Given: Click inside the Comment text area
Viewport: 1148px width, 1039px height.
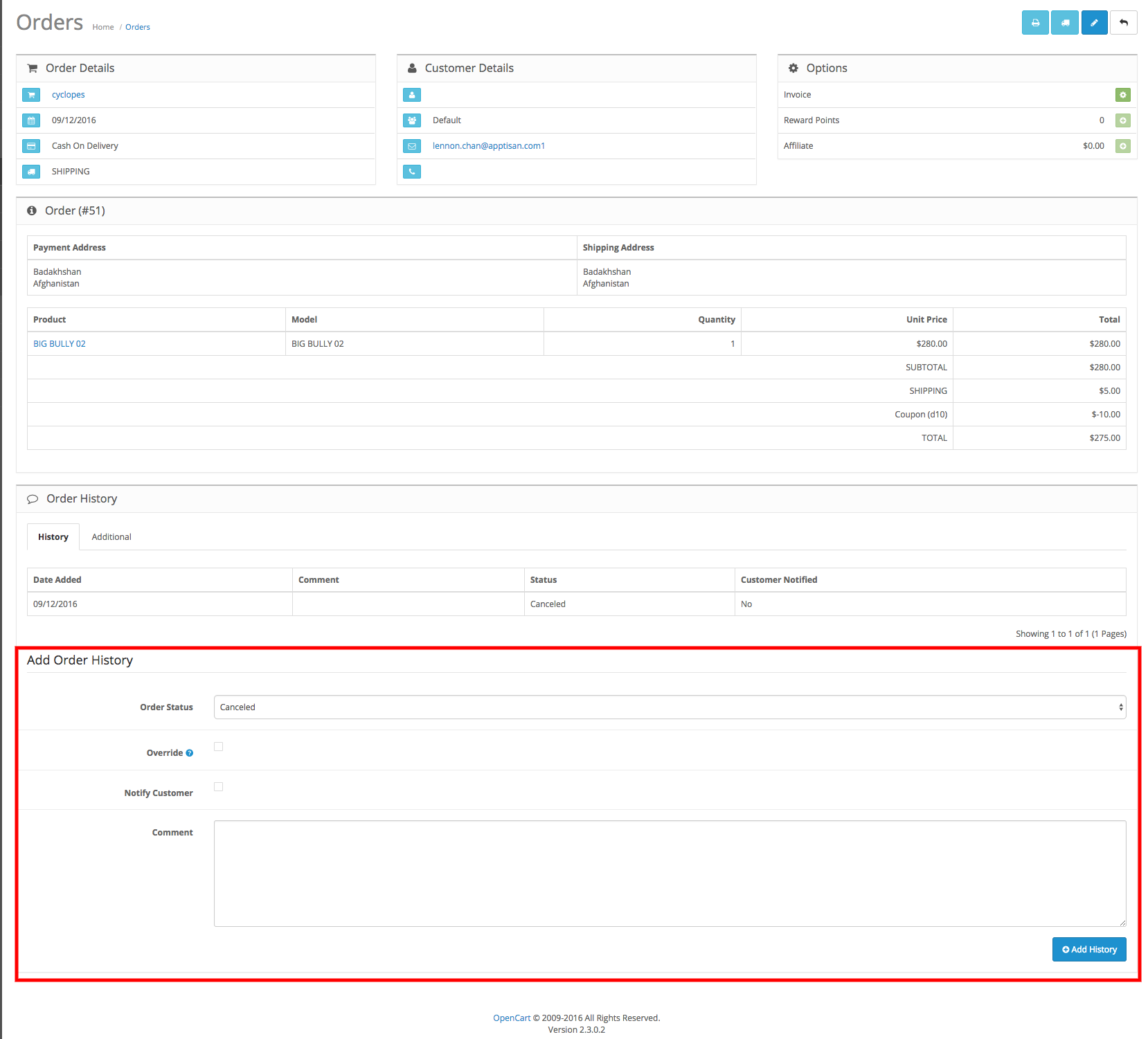Looking at the screenshot, I should (x=670, y=874).
